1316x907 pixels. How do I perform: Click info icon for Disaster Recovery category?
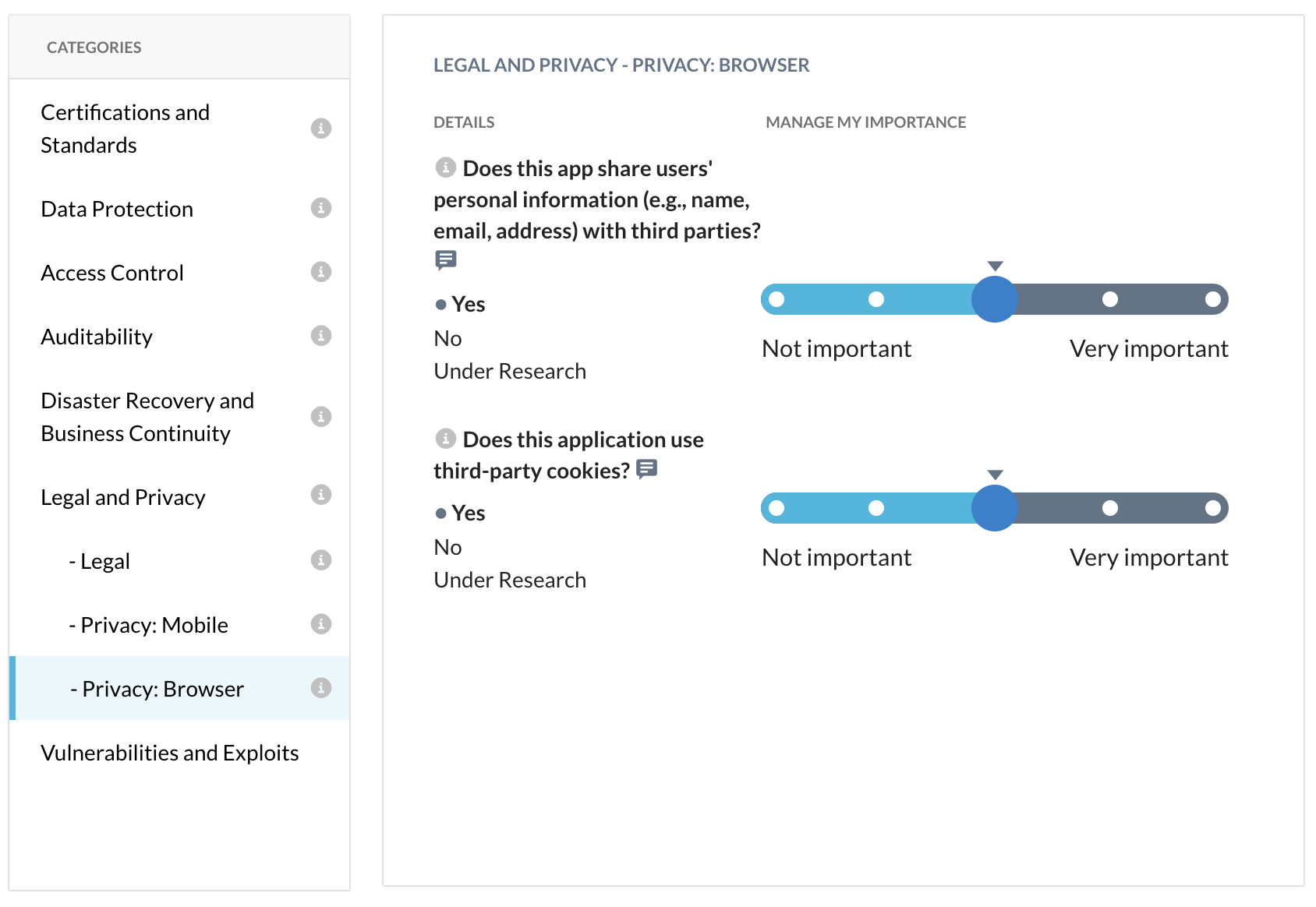pos(321,417)
